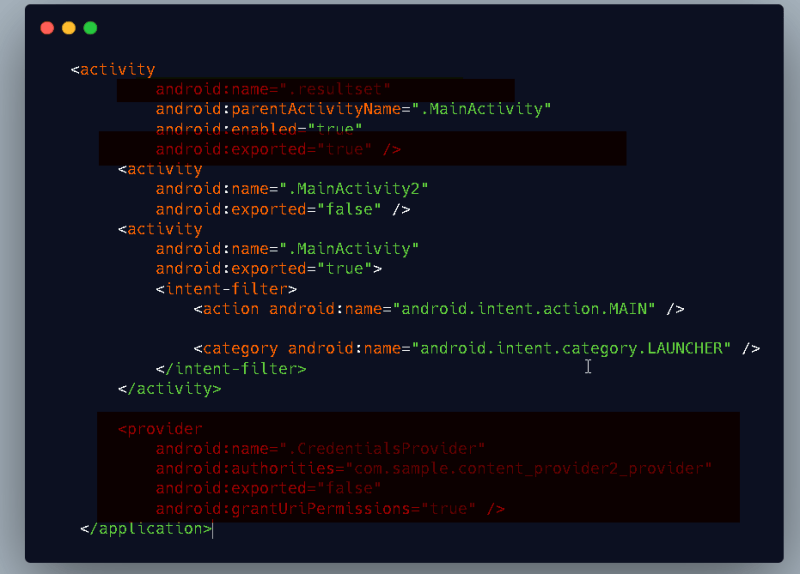Image resolution: width=800 pixels, height=574 pixels.
Task: Click the android:name=".MainActivity2" line
Action: (292, 189)
